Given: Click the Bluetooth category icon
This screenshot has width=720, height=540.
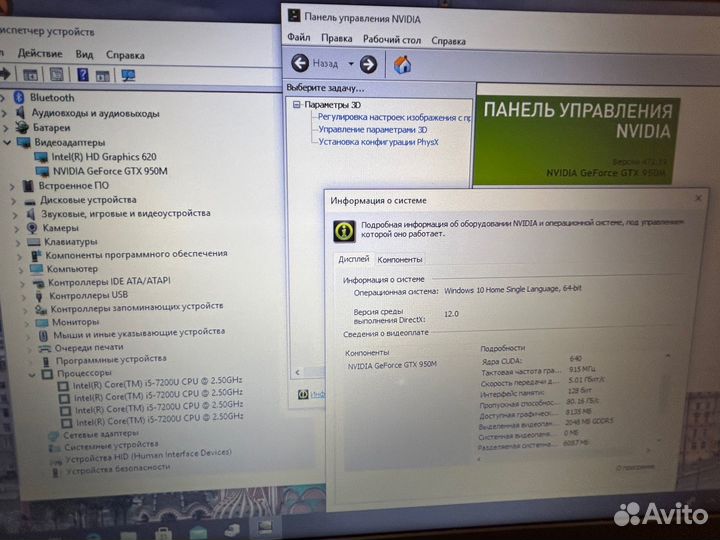Looking at the screenshot, I should pos(19,97).
